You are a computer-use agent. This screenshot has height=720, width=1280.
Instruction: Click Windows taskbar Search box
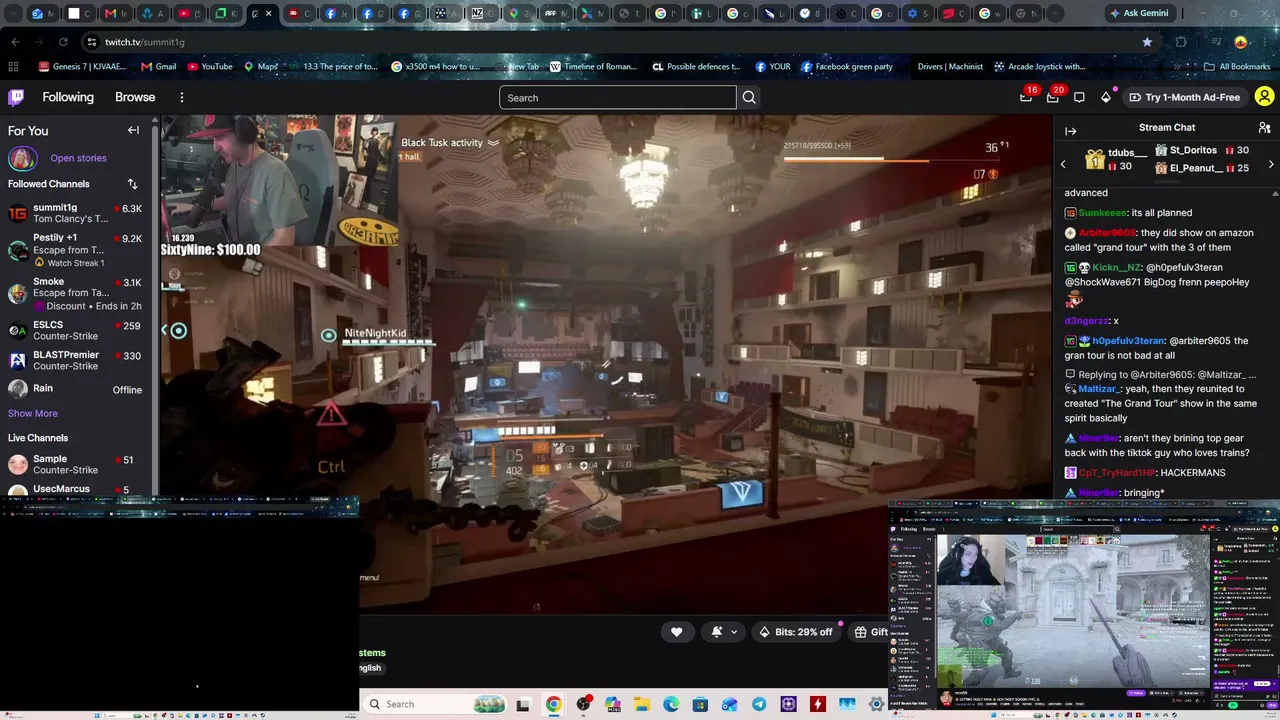(x=433, y=704)
